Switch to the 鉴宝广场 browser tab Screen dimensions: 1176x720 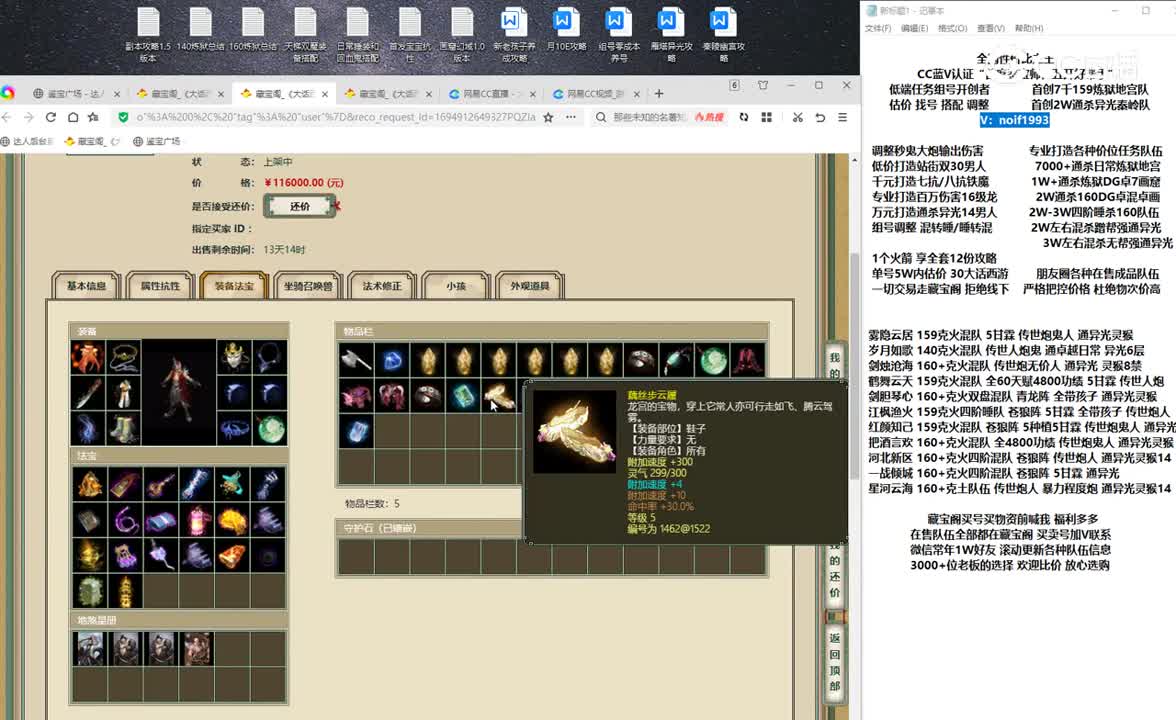pyautogui.click(x=76, y=94)
